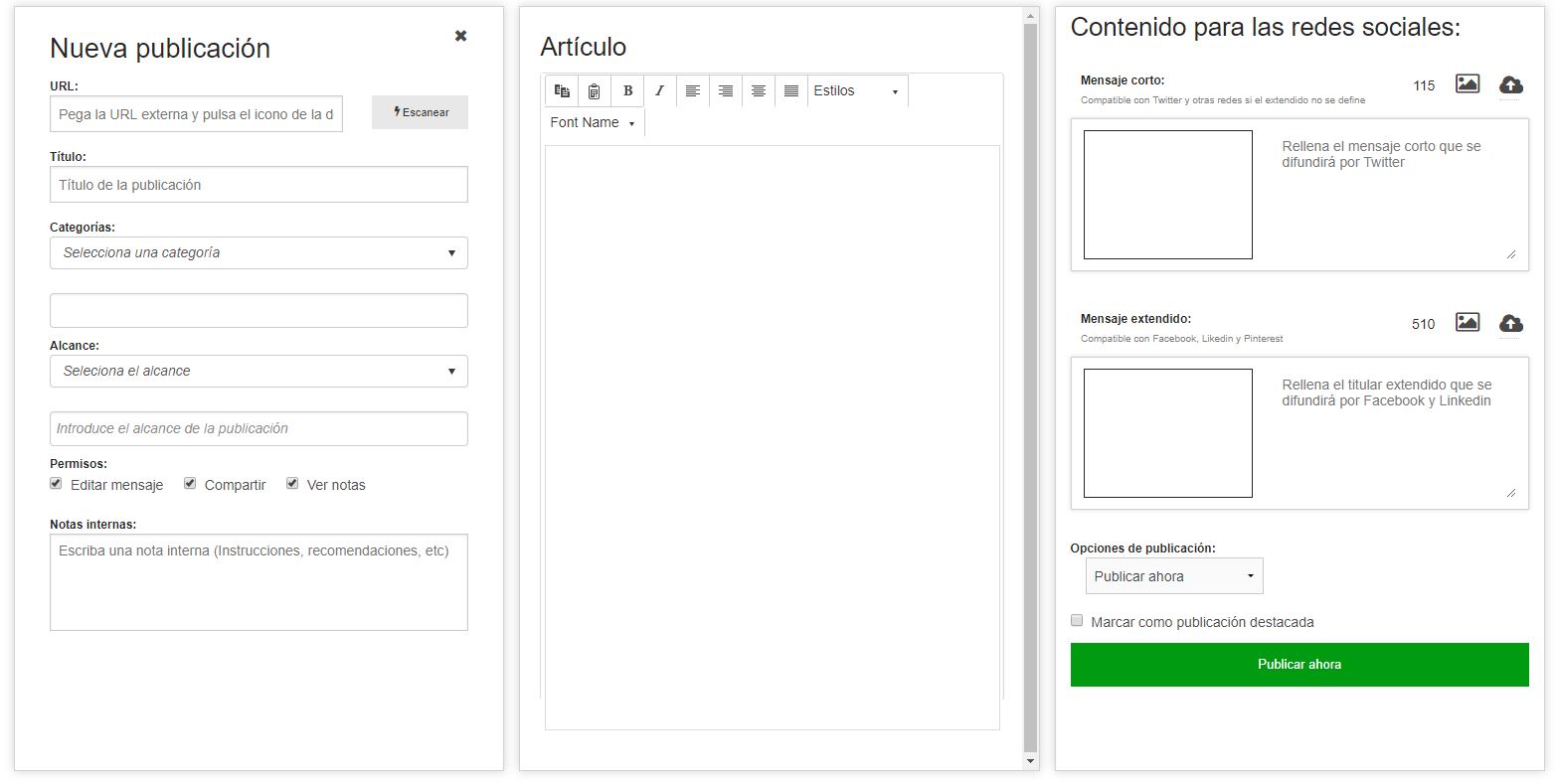Click the scrollbar down arrow in Artículo panel
The image size is (1558, 784).
pyautogui.click(x=1031, y=761)
